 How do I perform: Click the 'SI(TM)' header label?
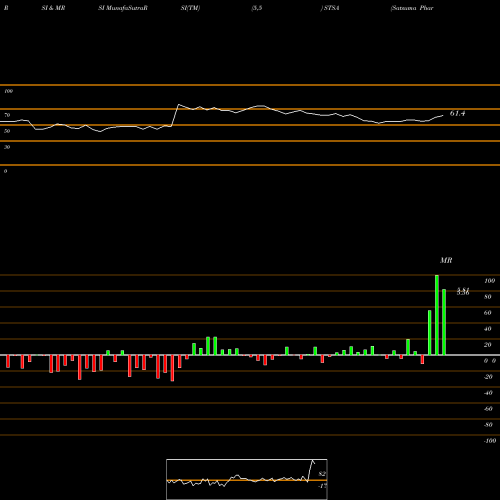pos(190,8)
